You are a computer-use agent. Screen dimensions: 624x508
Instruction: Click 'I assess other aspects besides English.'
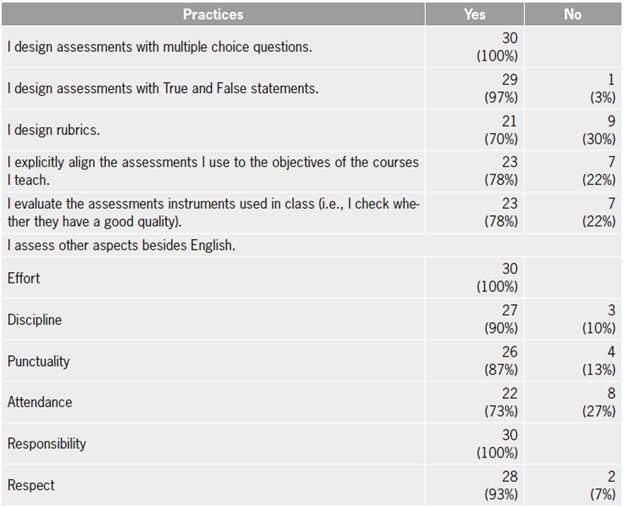(121, 246)
